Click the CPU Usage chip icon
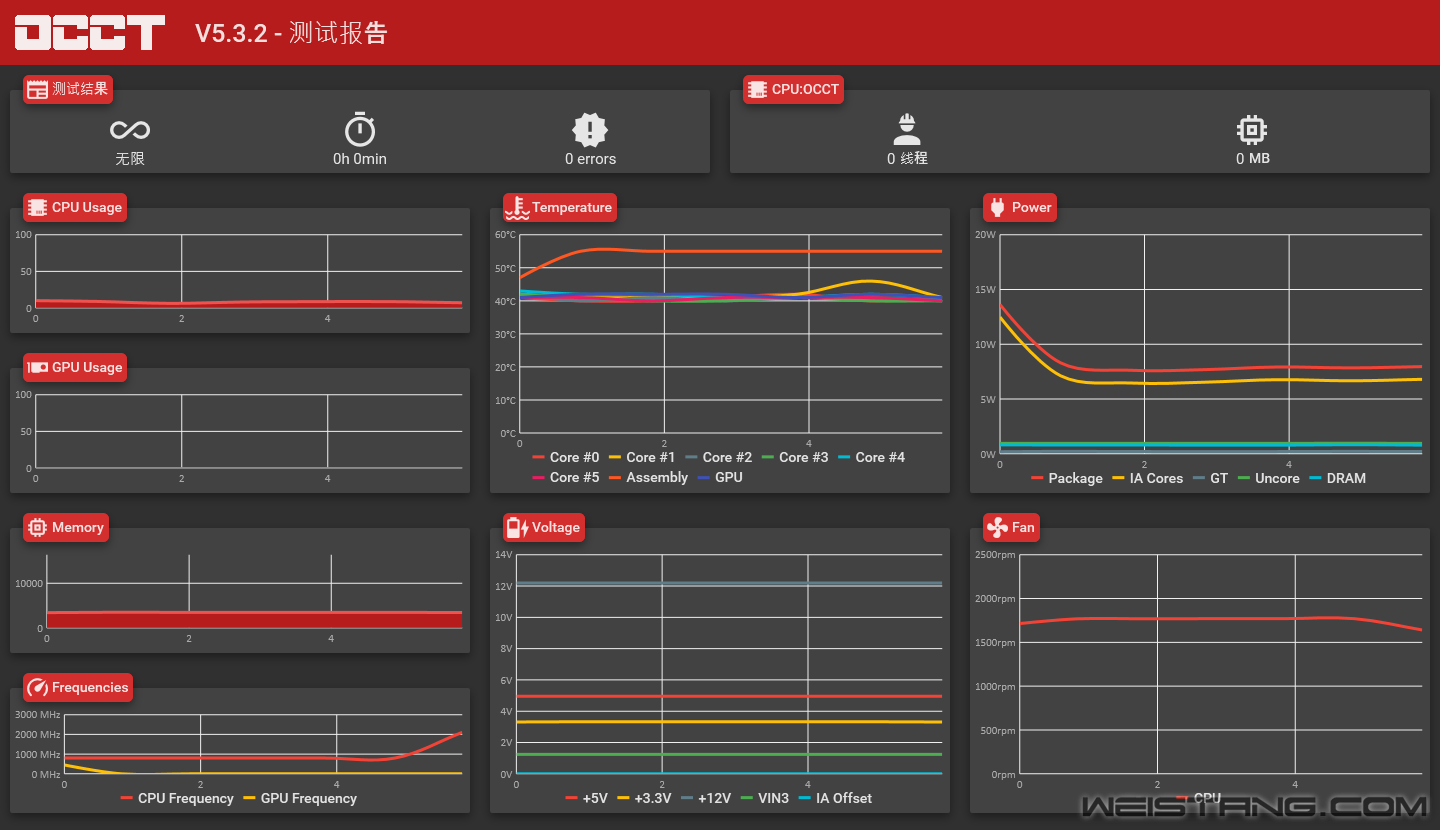This screenshot has width=1440, height=830. point(37,207)
